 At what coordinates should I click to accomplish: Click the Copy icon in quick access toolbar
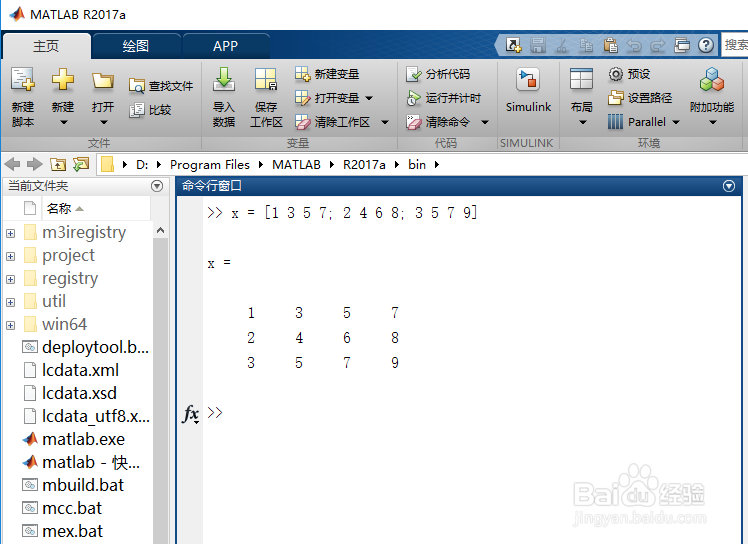click(x=586, y=45)
